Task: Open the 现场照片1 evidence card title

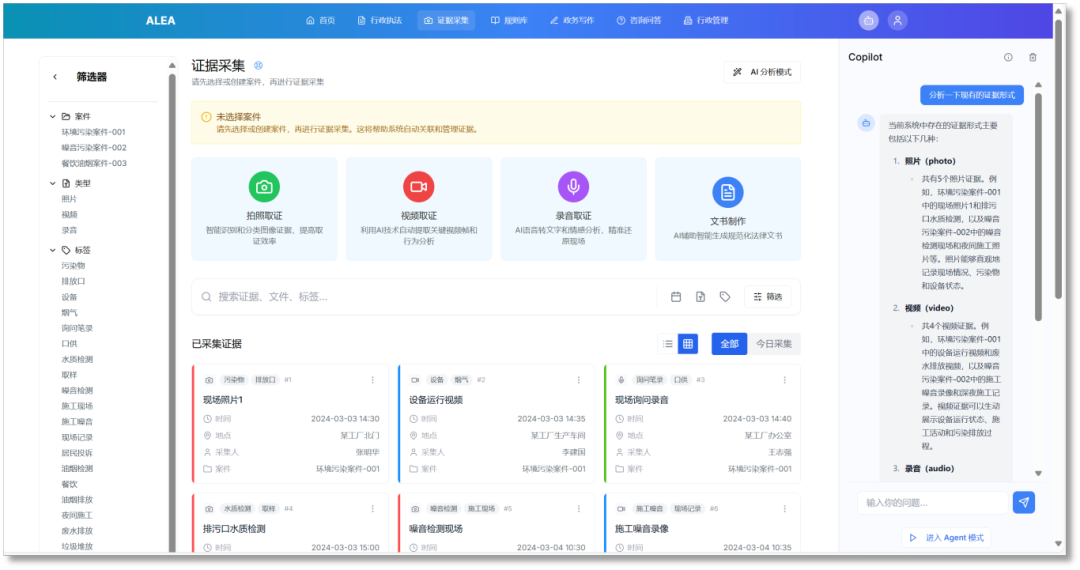Action: [222, 400]
